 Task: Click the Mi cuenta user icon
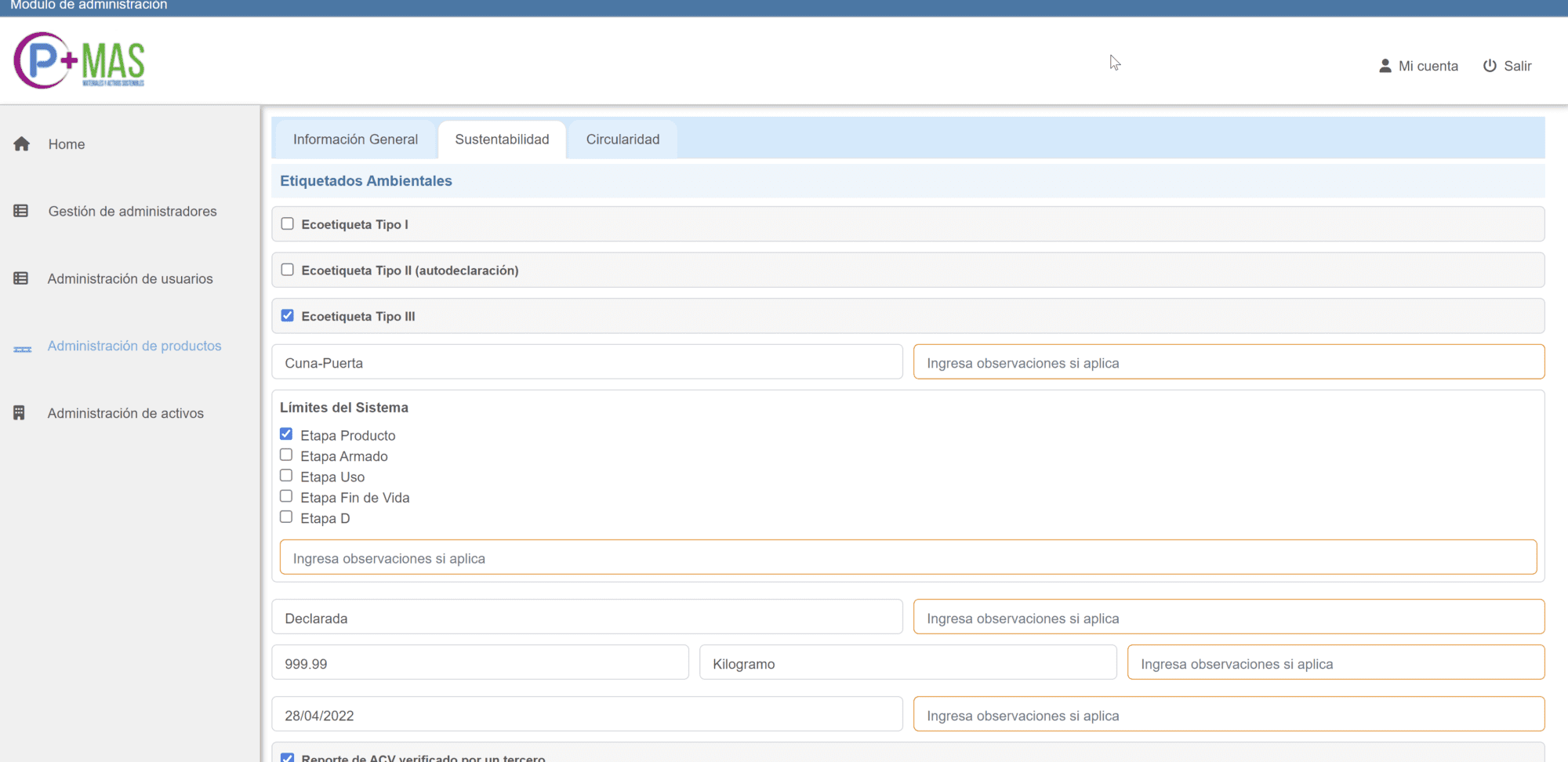click(1385, 66)
